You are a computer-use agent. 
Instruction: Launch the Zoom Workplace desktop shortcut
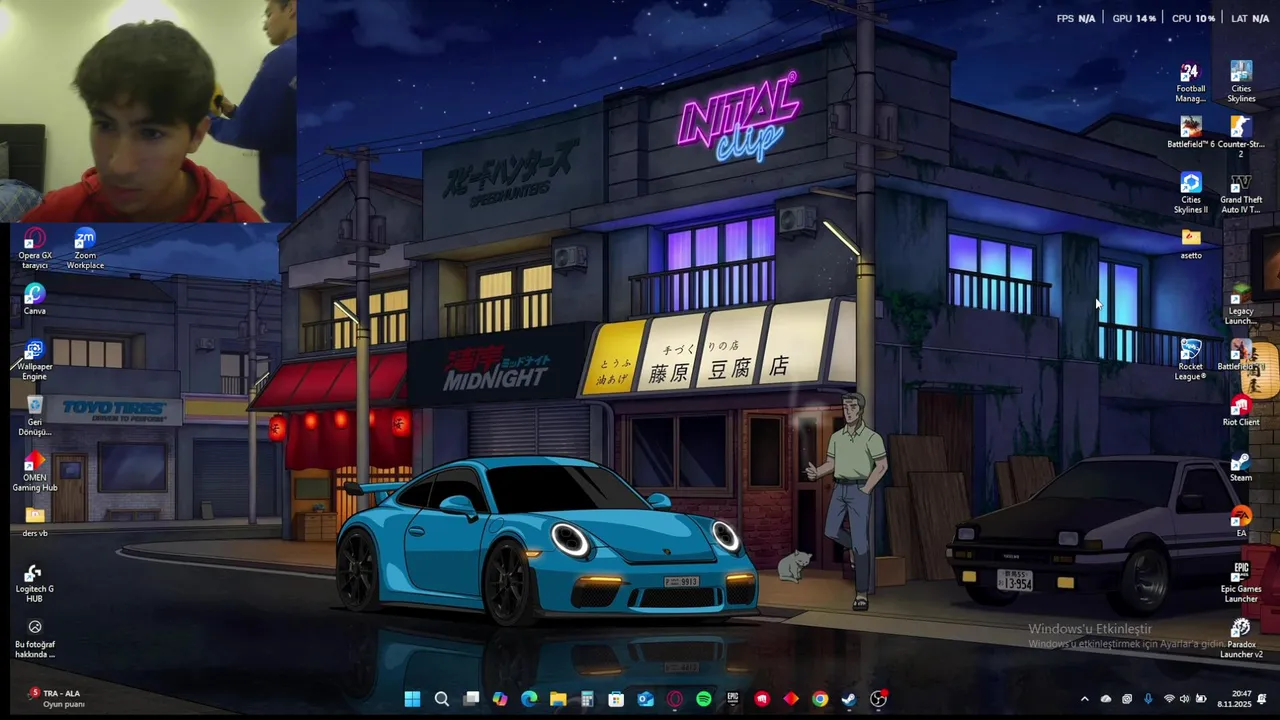pyautogui.click(x=85, y=248)
